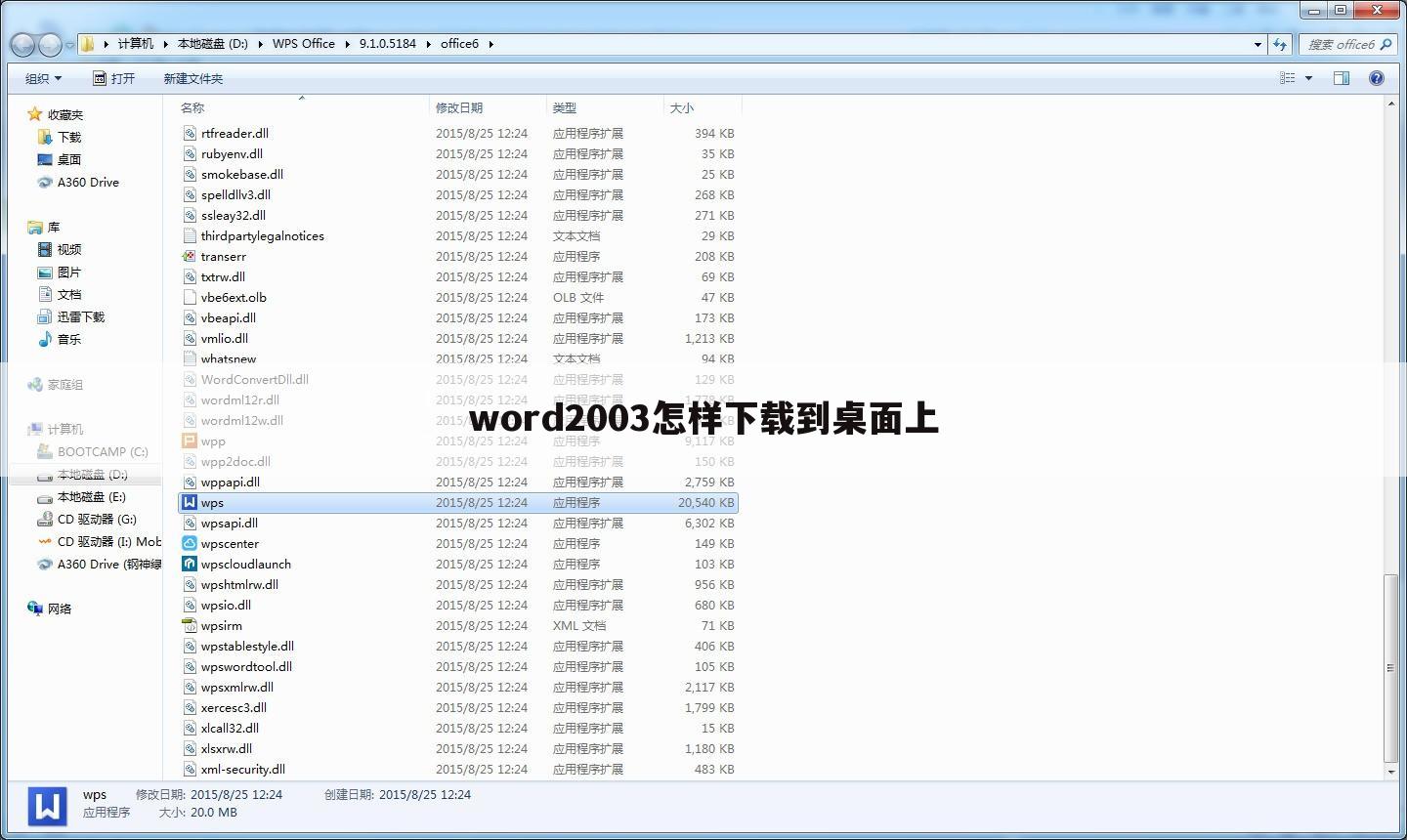
Task: Expand the arrow after Computer in path
Action: click(165, 44)
